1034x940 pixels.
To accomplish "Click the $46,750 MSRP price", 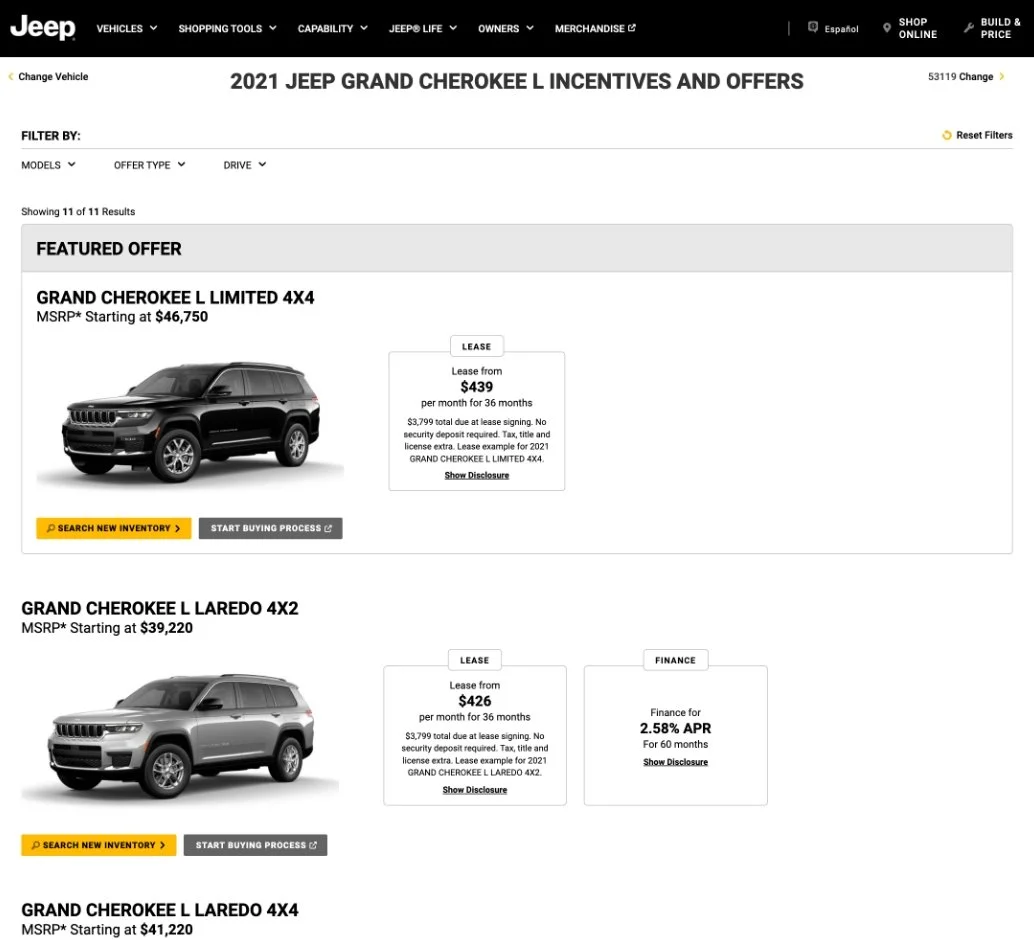I will click(181, 317).
